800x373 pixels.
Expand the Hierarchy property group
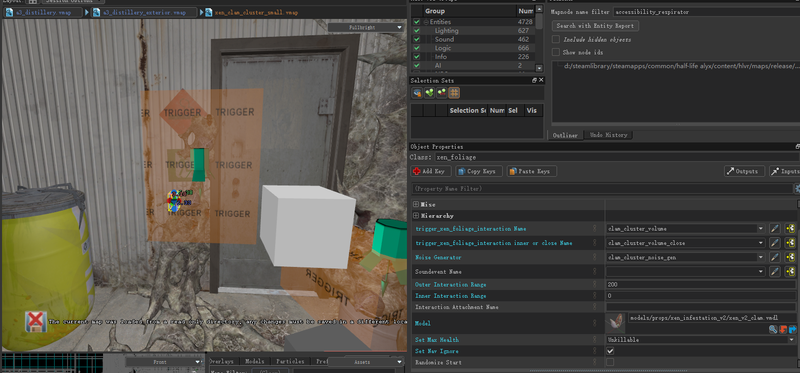pyautogui.click(x=416, y=216)
